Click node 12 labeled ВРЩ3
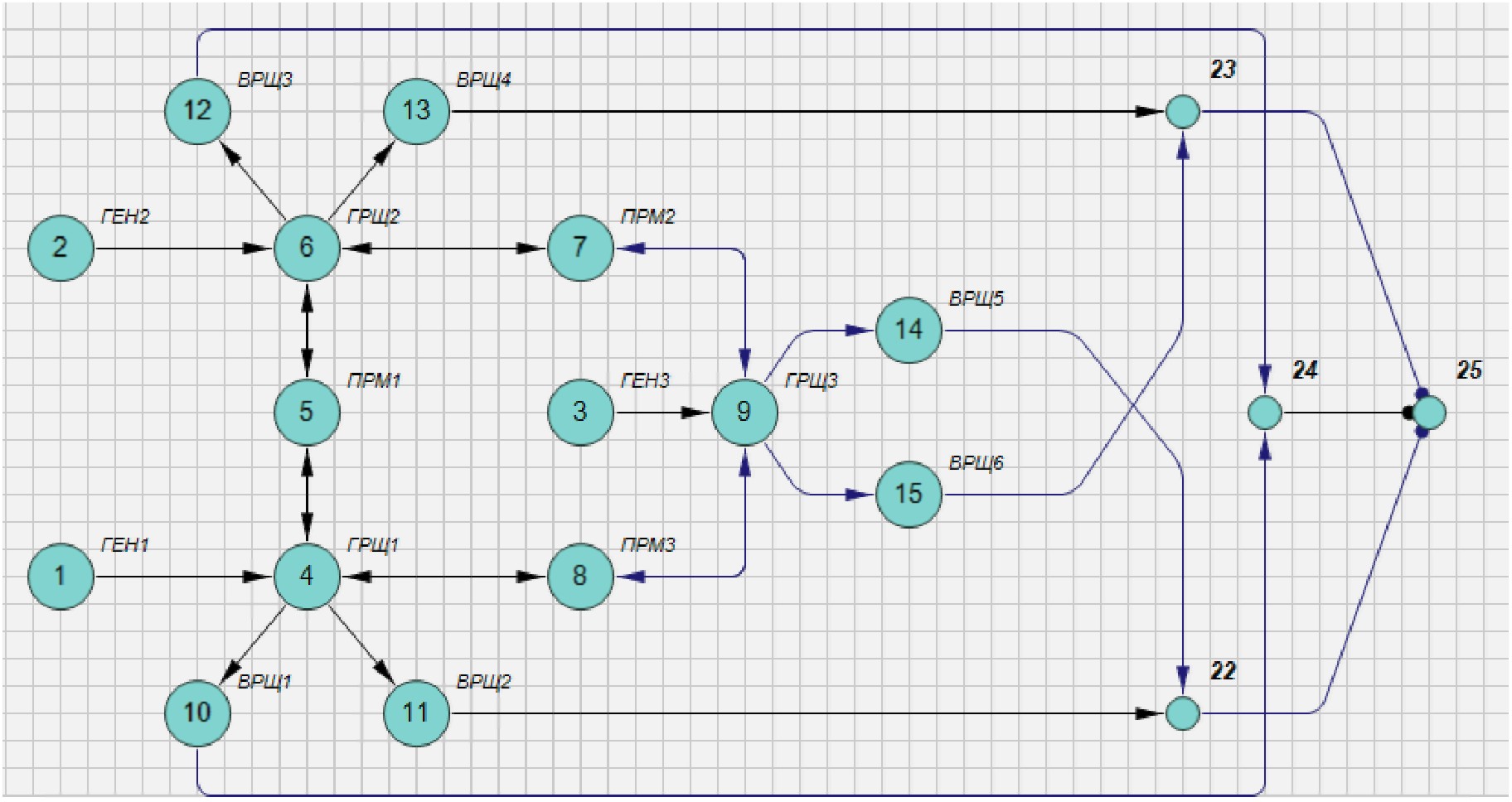 197,111
